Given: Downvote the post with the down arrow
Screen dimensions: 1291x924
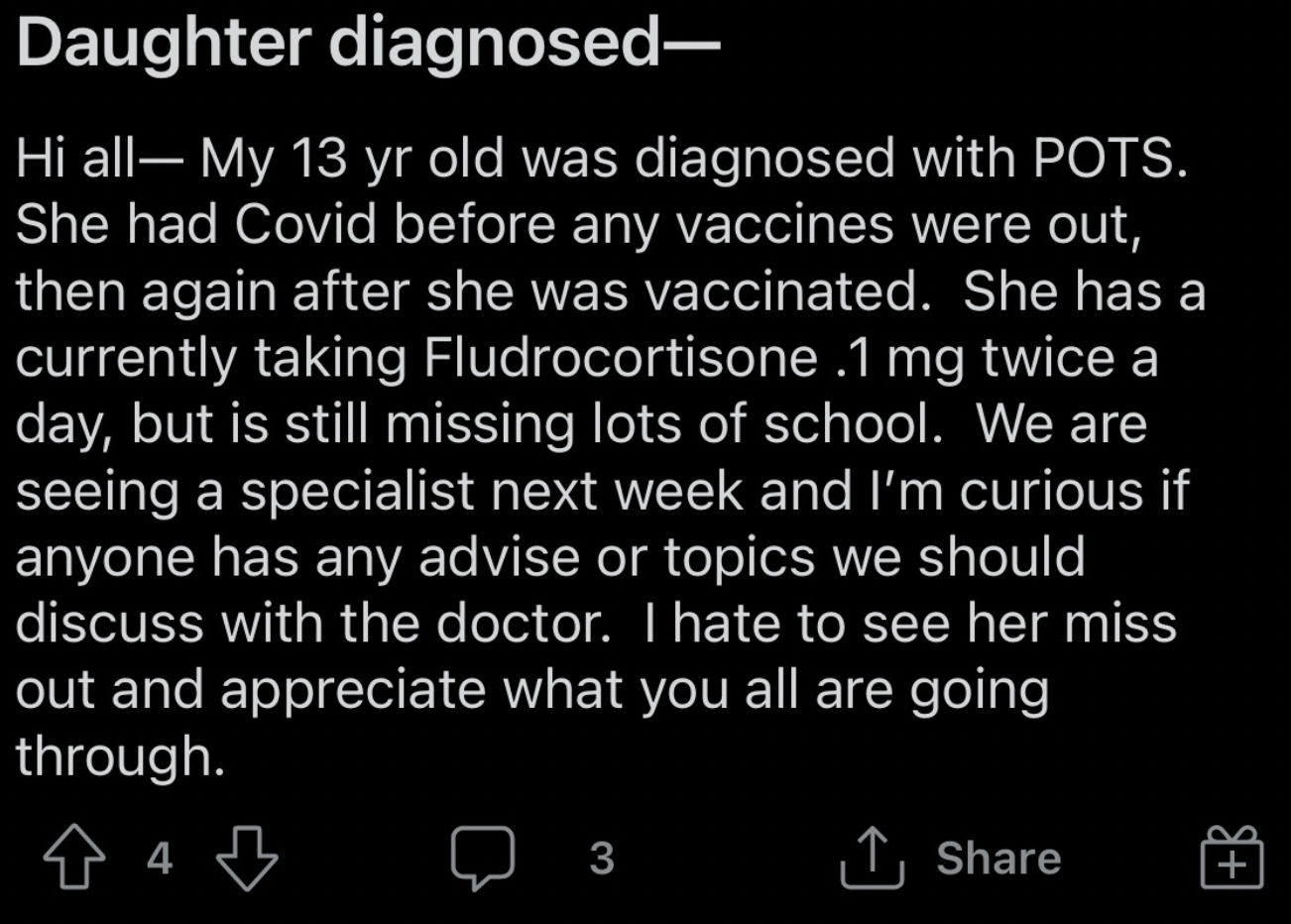Looking at the screenshot, I should point(247,858).
